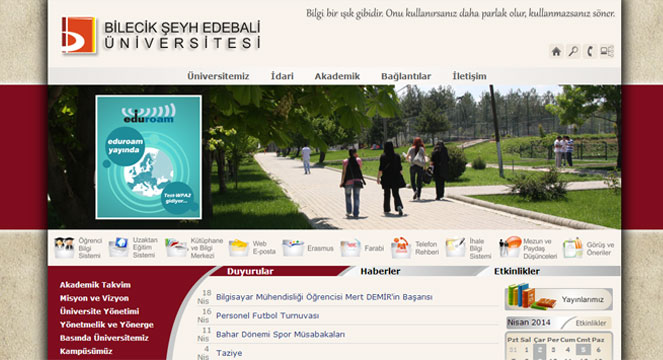Open Kampüsümüz link
The image size is (663, 360).
click(86, 351)
